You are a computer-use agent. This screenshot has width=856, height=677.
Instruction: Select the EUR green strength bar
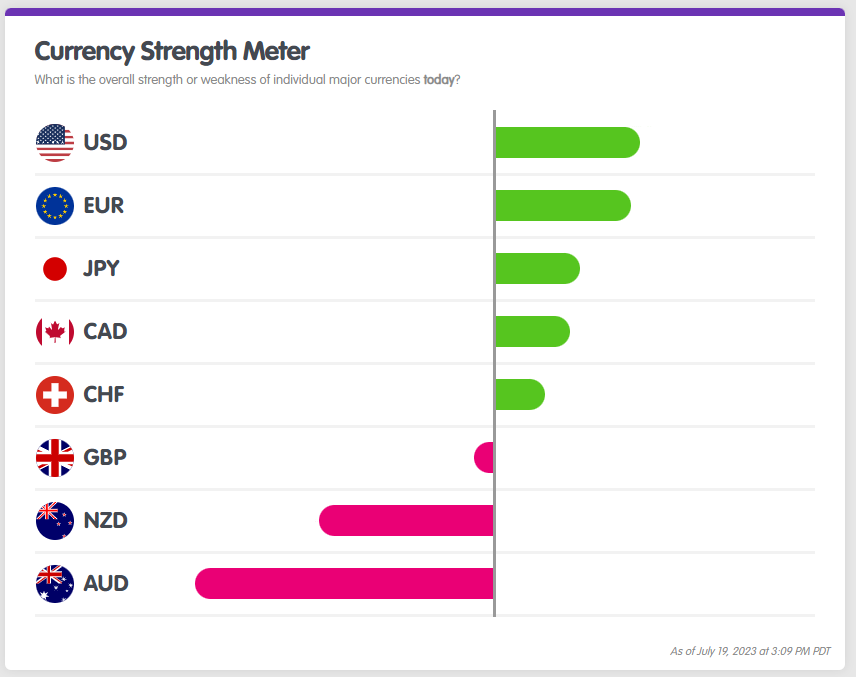point(562,205)
